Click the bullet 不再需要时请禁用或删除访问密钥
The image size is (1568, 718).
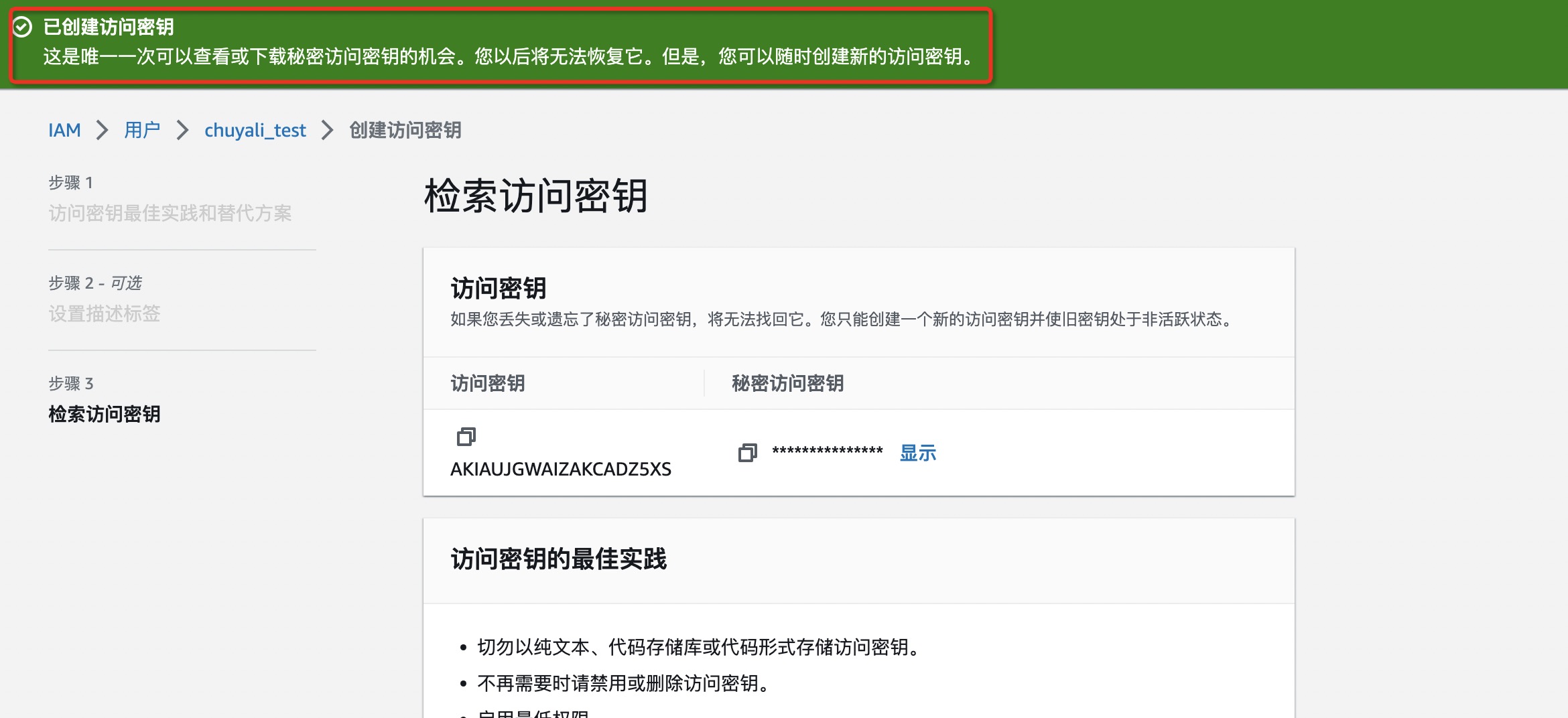[626, 683]
